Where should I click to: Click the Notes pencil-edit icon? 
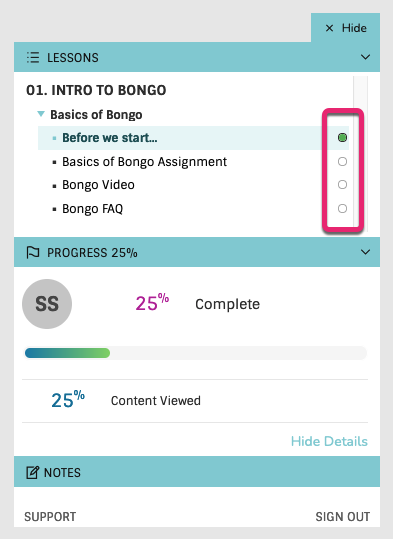(33, 473)
